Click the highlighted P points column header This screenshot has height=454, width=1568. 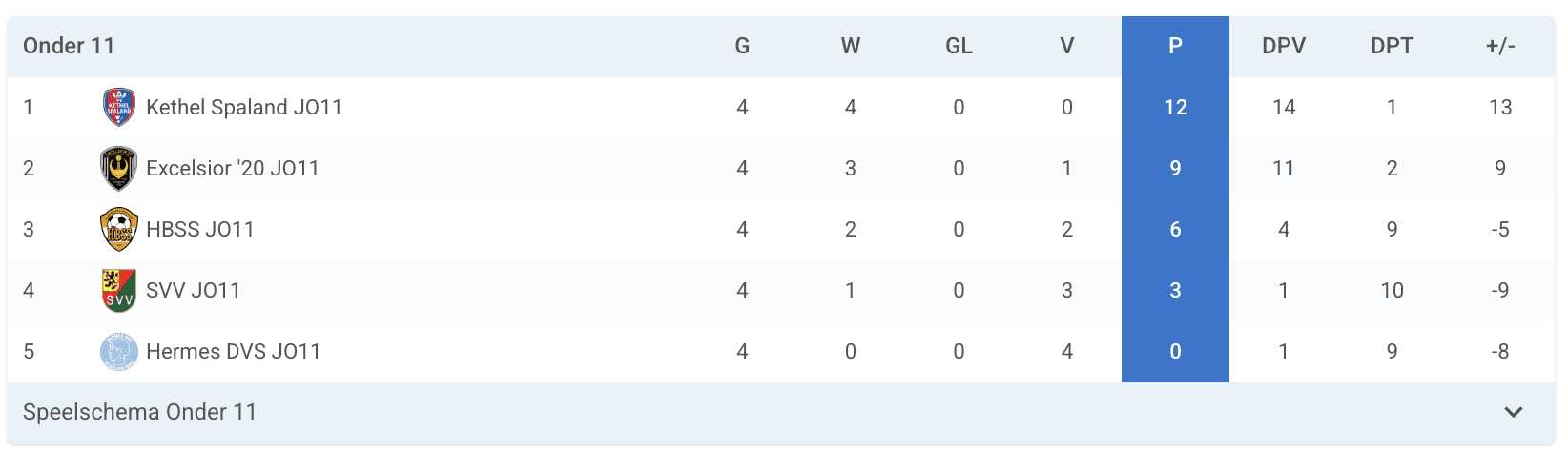(x=1175, y=46)
